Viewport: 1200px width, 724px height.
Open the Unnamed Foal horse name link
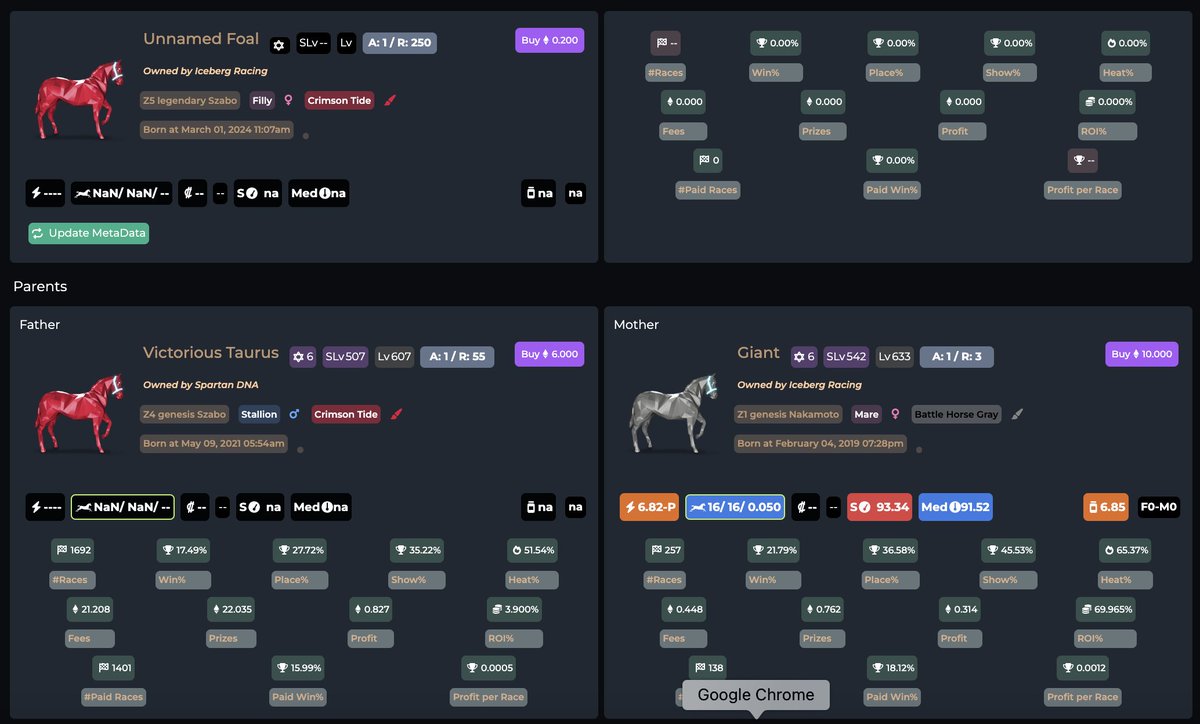(x=201, y=39)
